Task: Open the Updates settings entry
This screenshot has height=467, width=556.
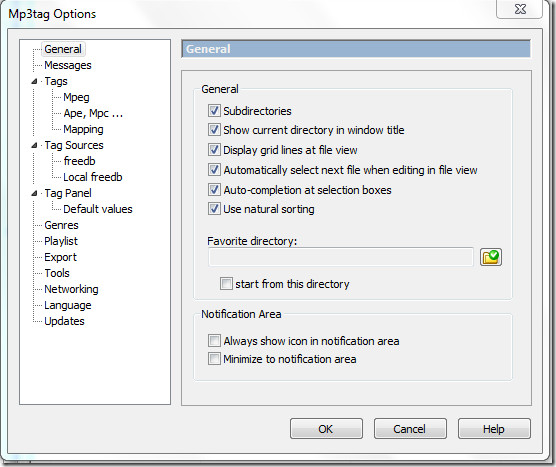Action: pos(64,321)
